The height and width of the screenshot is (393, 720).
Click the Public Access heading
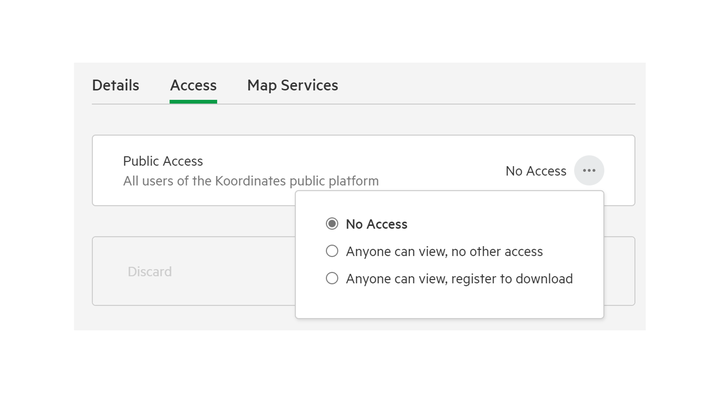click(163, 161)
